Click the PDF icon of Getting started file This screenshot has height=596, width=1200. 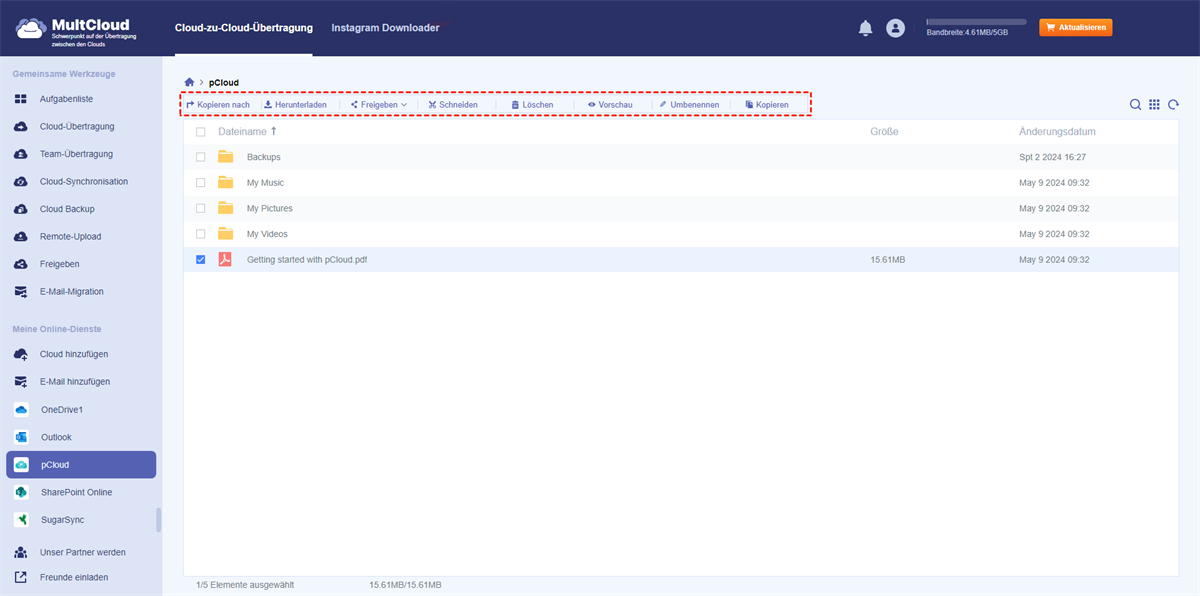(226, 259)
